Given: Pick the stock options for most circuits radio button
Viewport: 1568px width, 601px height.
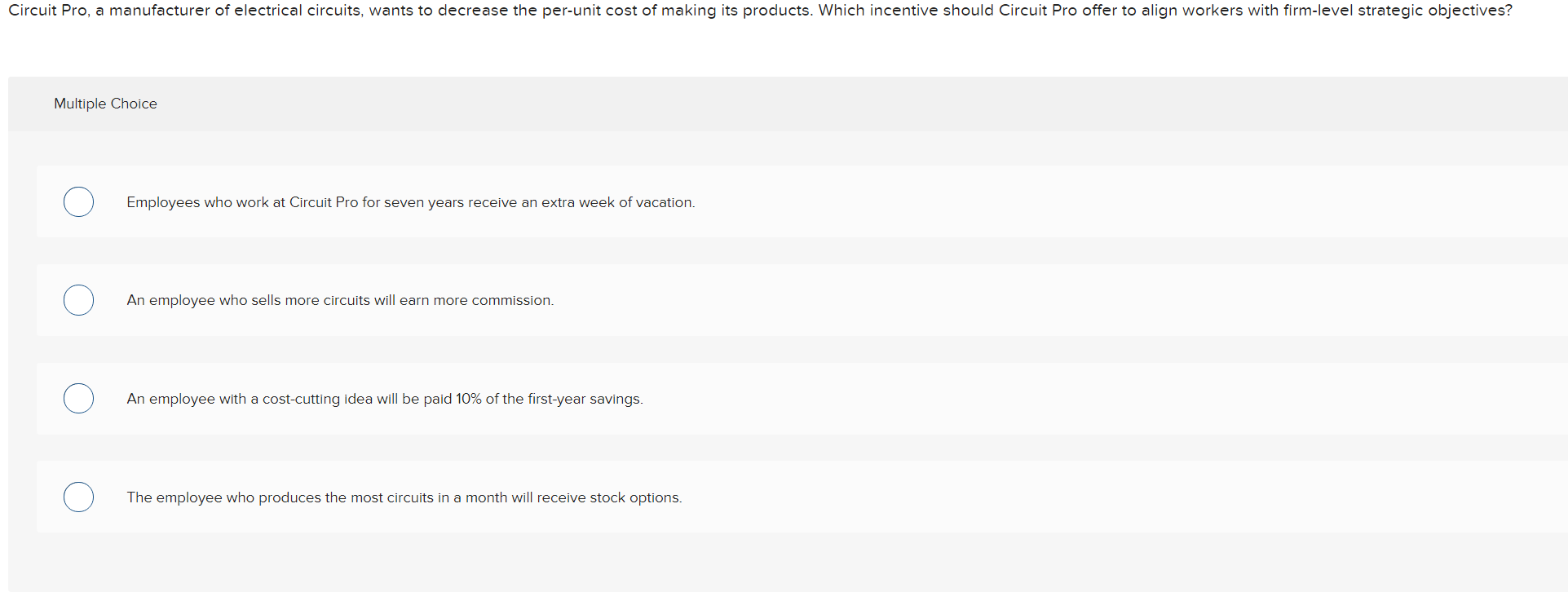Looking at the screenshot, I should 78,497.
